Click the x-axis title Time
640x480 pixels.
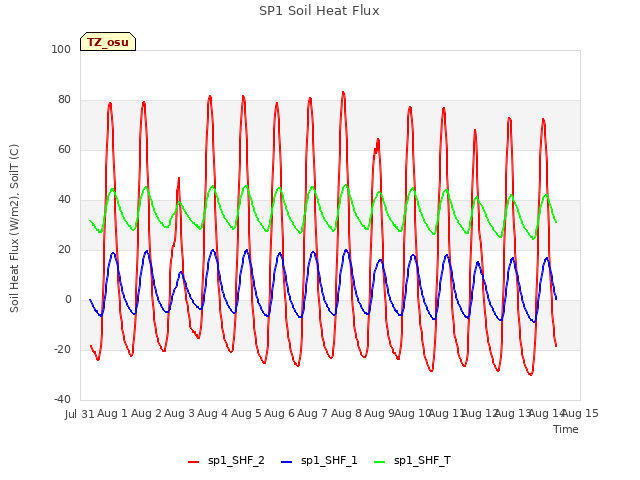point(566,429)
